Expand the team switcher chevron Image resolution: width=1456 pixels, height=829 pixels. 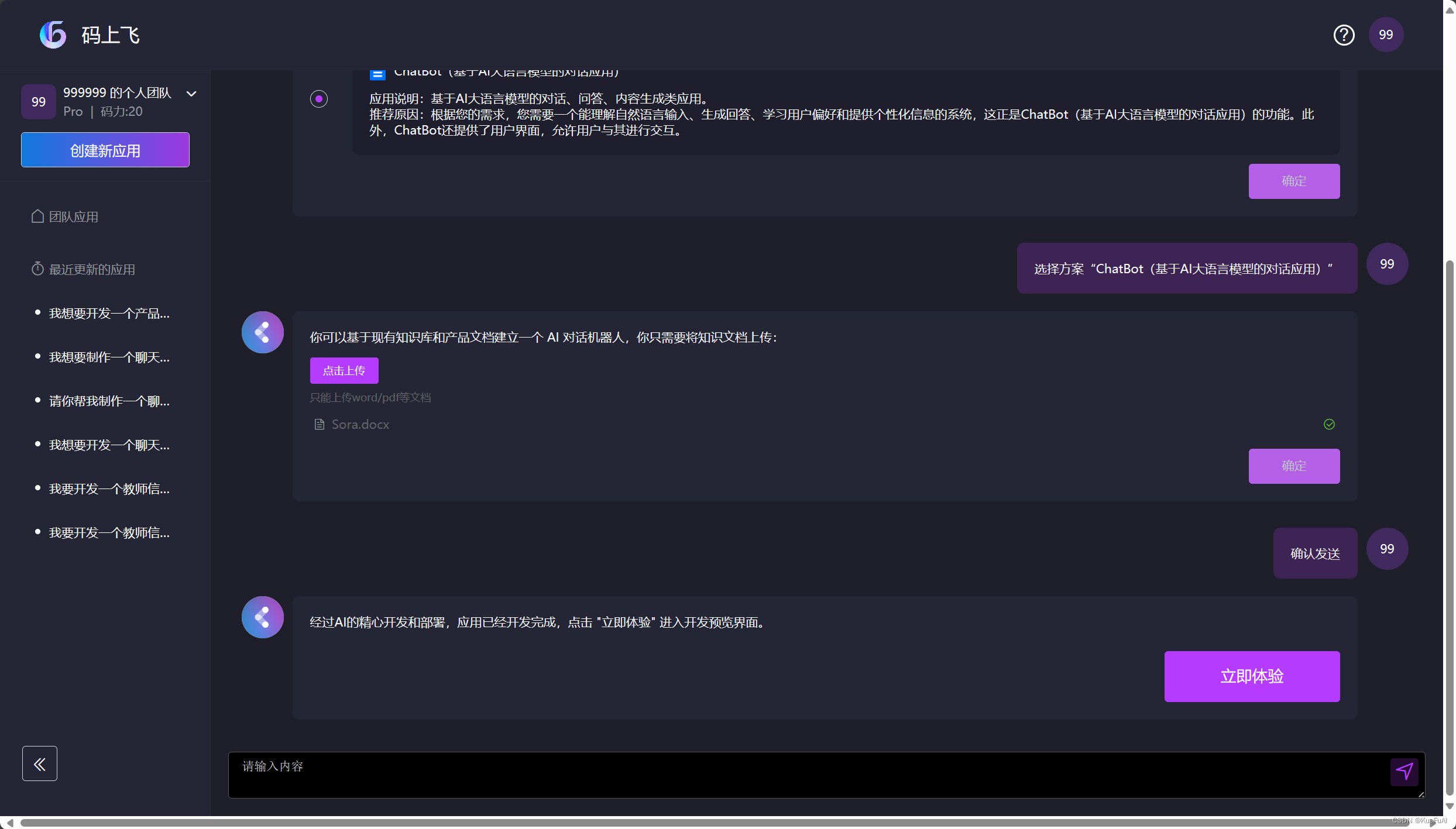[191, 94]
